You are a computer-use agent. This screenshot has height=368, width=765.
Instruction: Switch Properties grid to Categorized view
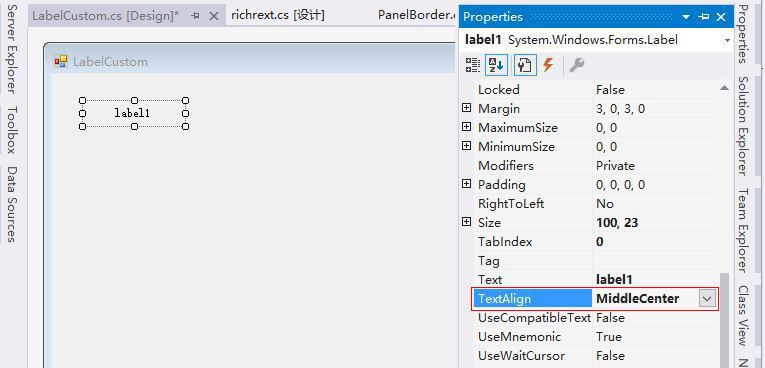click(x=472, y=65)
